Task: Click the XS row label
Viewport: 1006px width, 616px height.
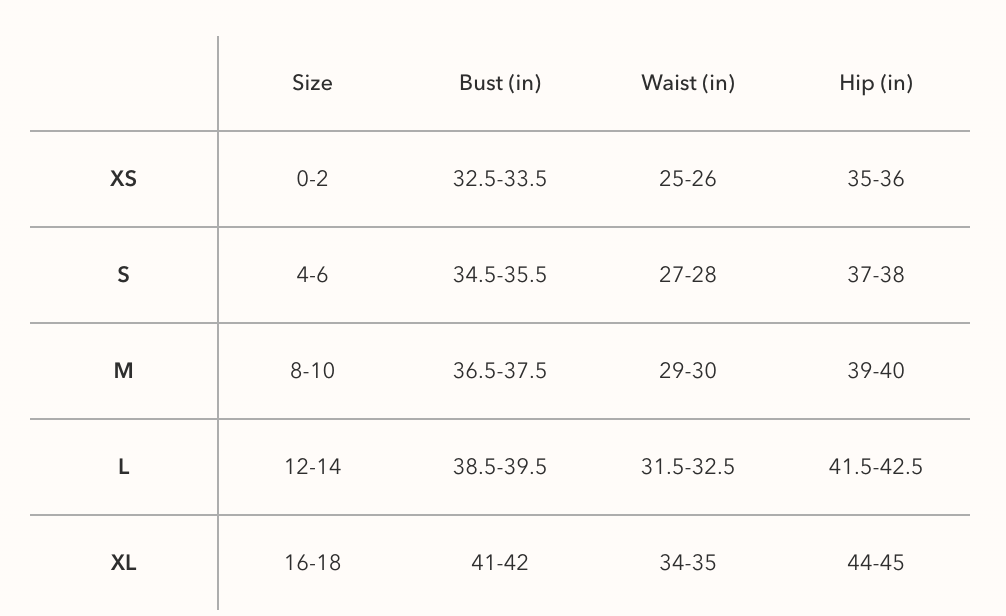Action: [123, 179]
